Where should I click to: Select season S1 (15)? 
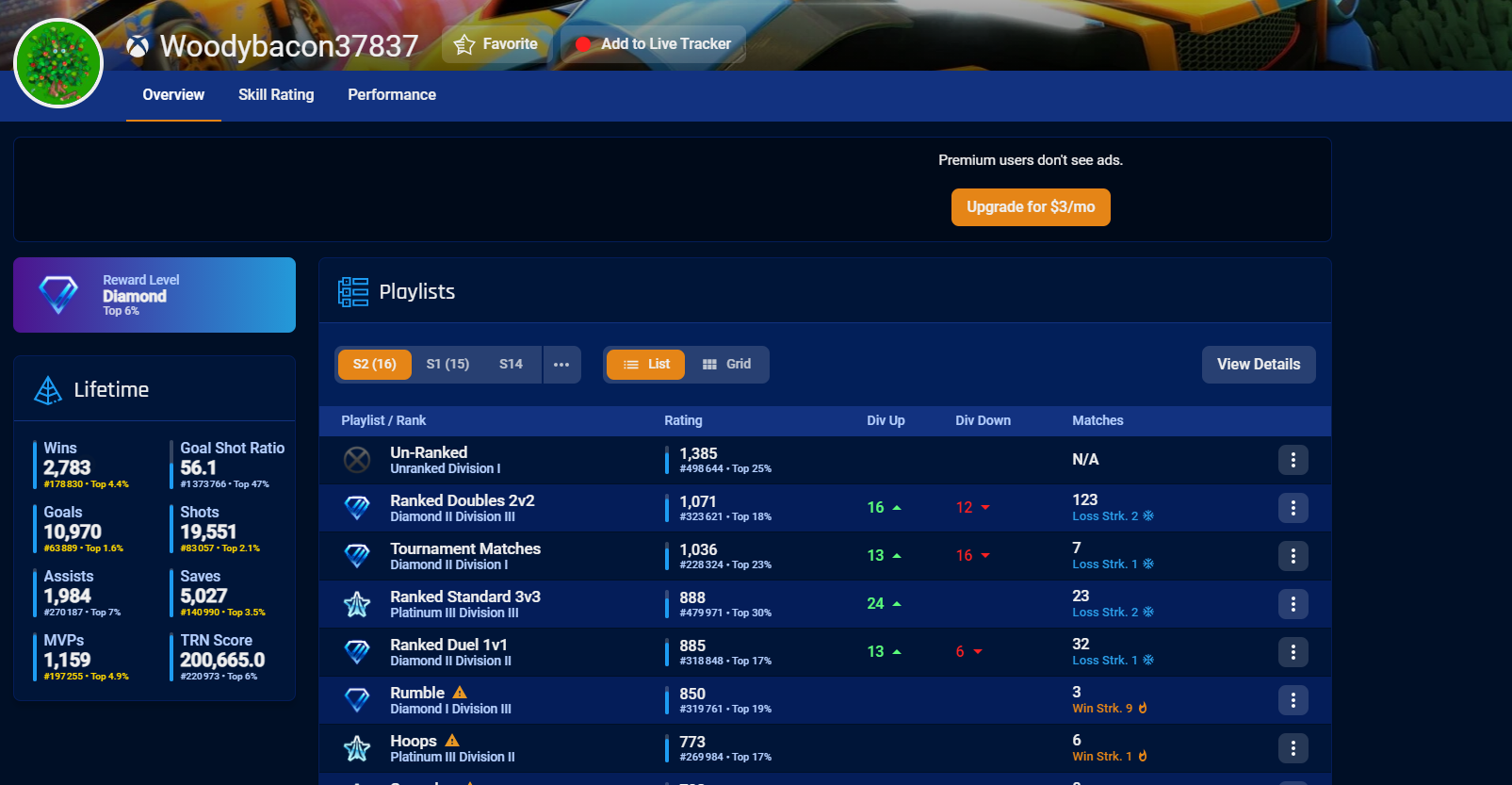click(447, 365)
